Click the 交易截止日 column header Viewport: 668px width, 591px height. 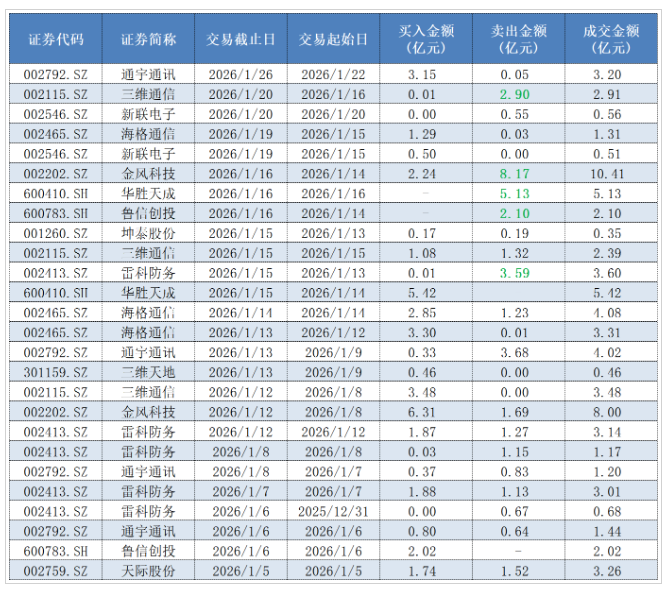[241, 40]
